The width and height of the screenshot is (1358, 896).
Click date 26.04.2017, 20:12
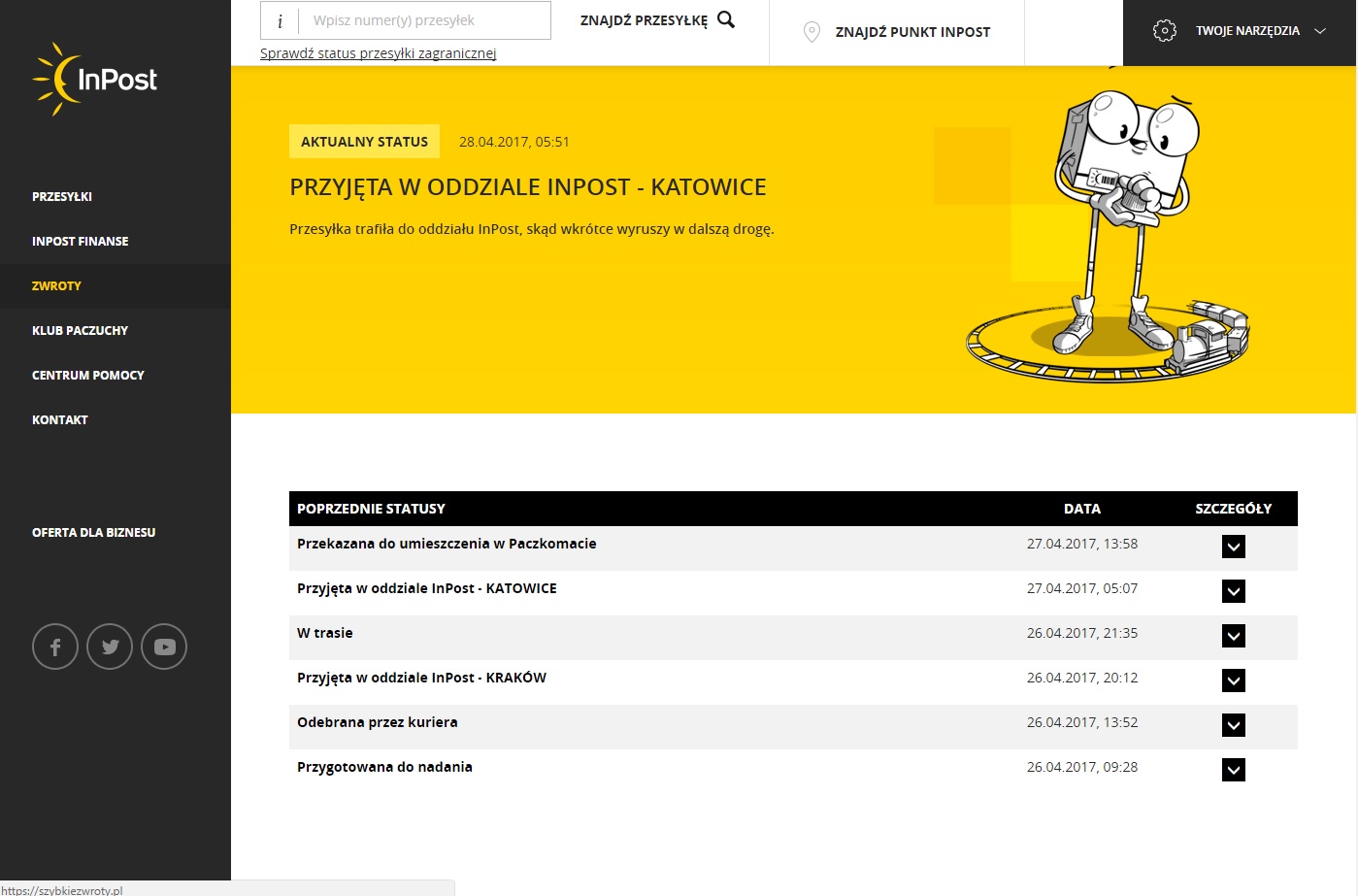(1082, 678)
